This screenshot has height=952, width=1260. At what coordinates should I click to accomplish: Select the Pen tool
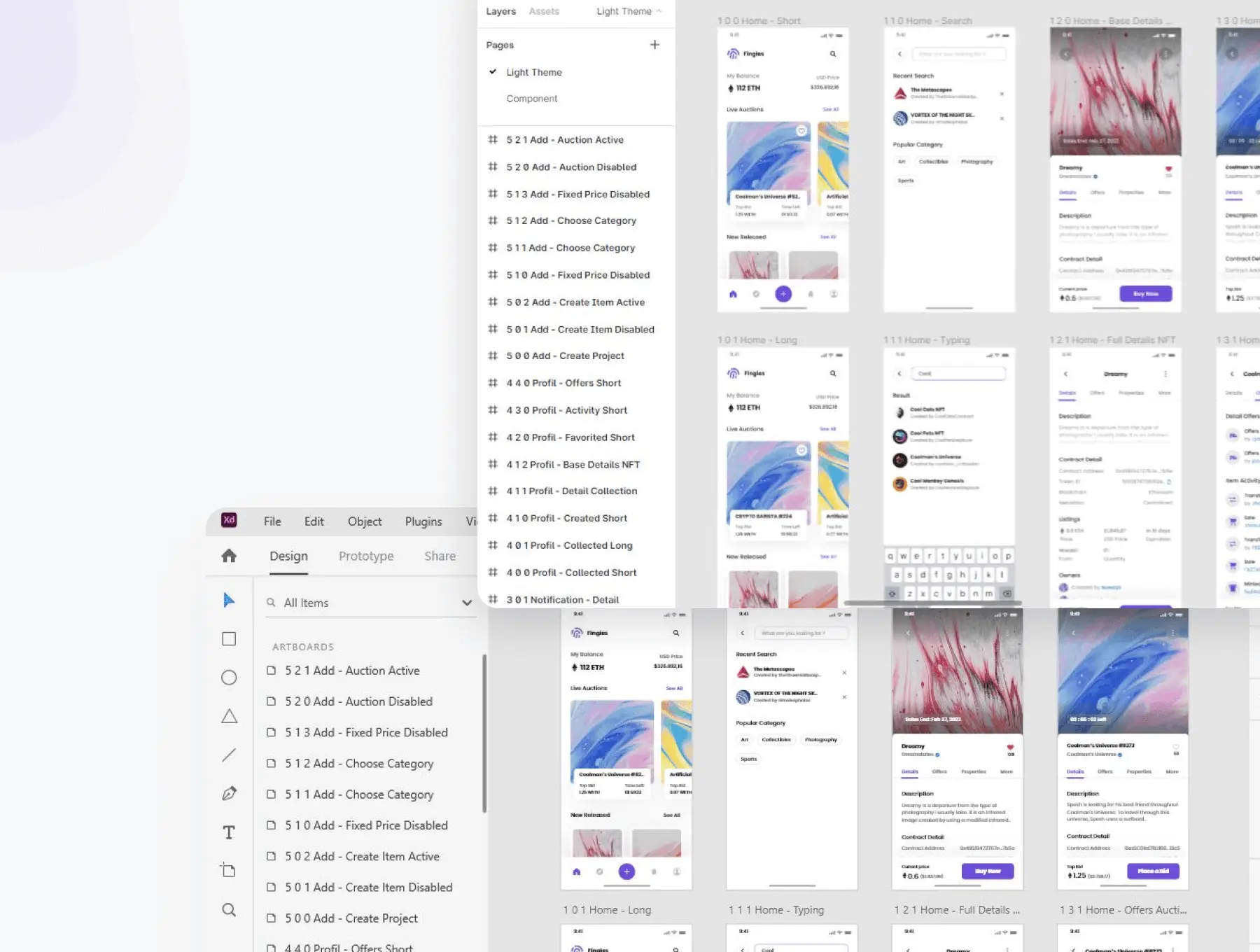coord(228,793)
